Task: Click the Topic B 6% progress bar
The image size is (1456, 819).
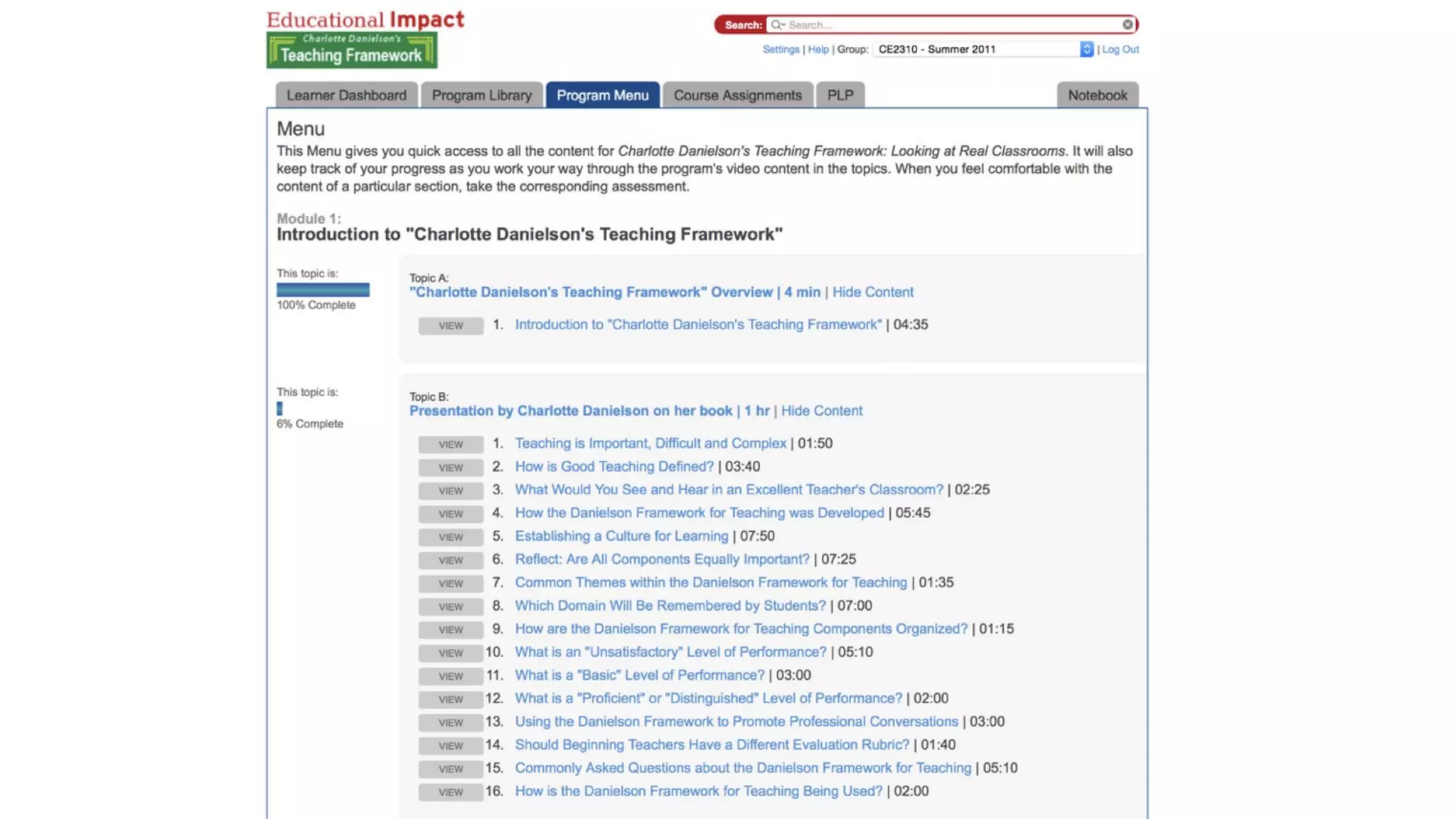Action: pyautogui.click(x=279, y=409)
